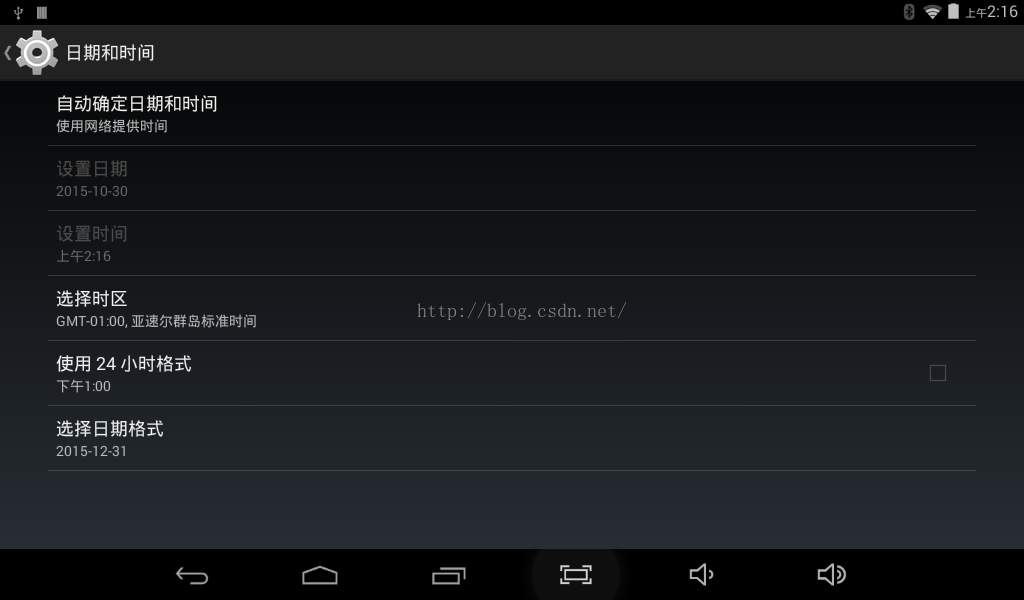Toggle 自动确定日期和时间 setting
The width and height of the screenshot is (1024, 600).
[512, 114]
